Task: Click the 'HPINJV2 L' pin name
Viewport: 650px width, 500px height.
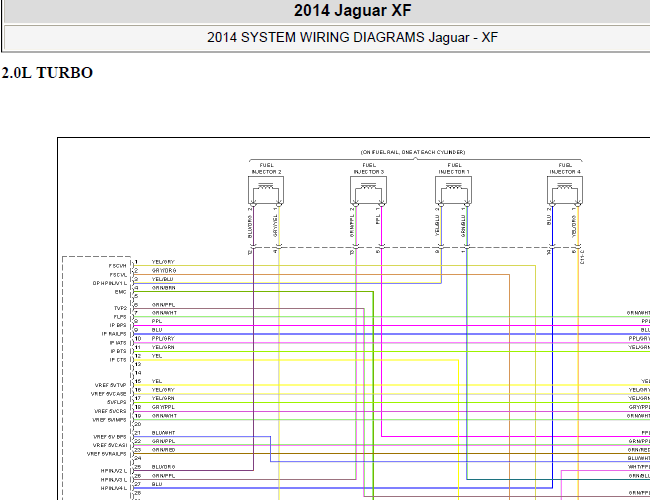Action: click(114, 471)
